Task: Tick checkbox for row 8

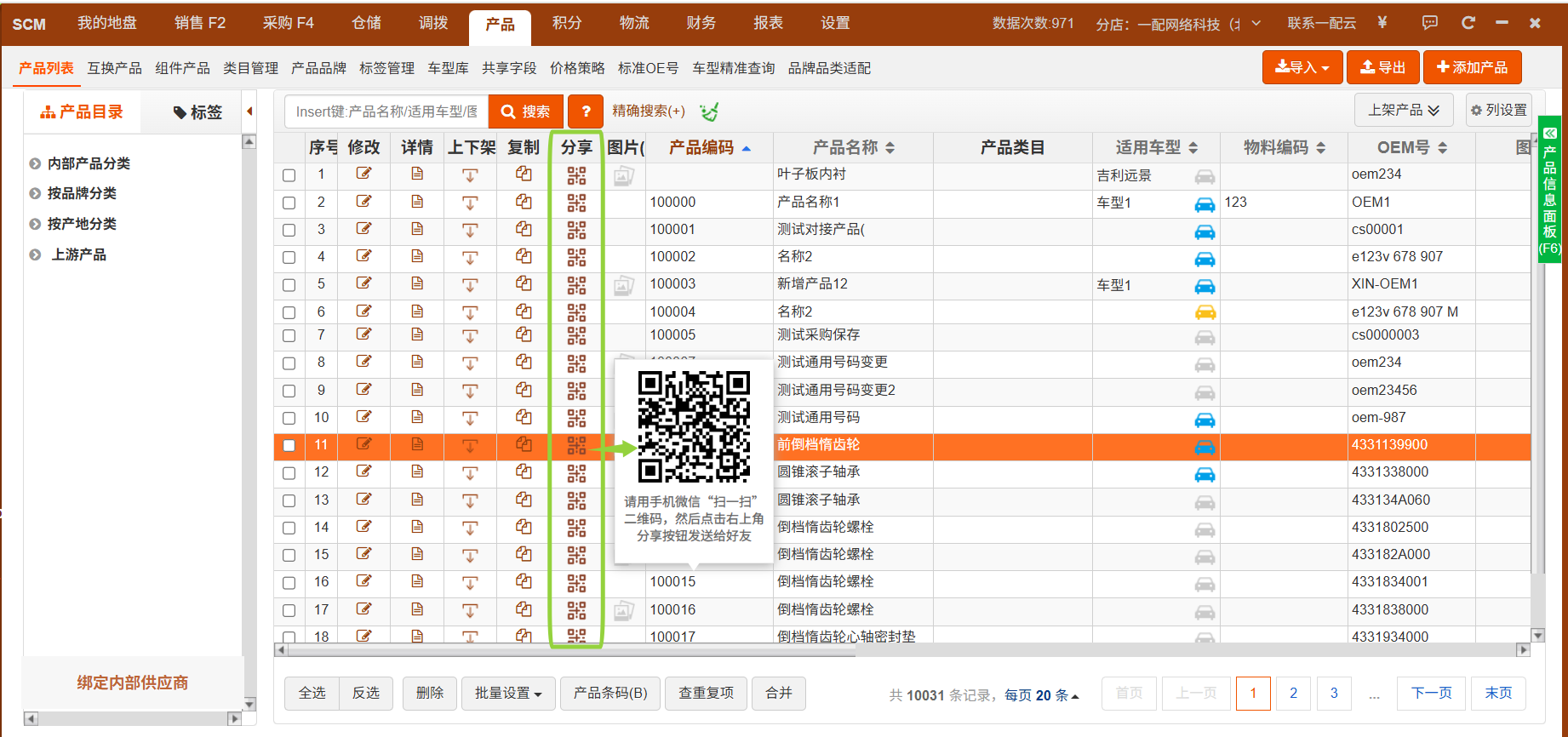Action: tap(289, 363)
